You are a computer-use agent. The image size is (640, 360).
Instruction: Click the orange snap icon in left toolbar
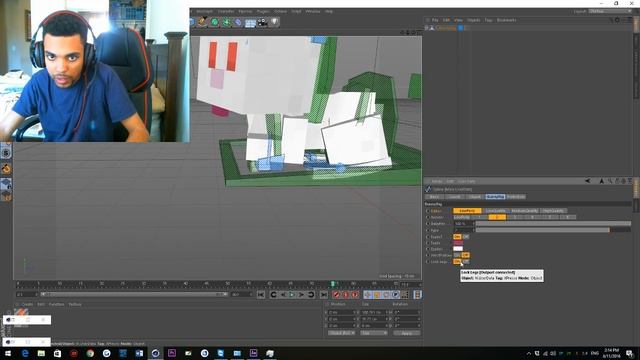(x=6, y=168)
